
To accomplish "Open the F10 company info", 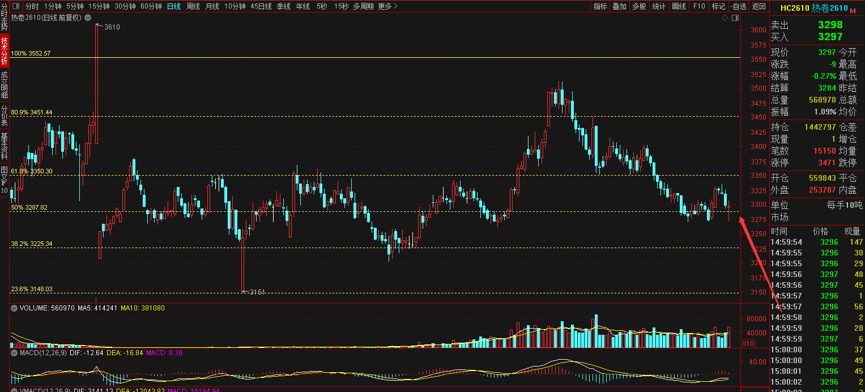I will [x=699, y=7].
